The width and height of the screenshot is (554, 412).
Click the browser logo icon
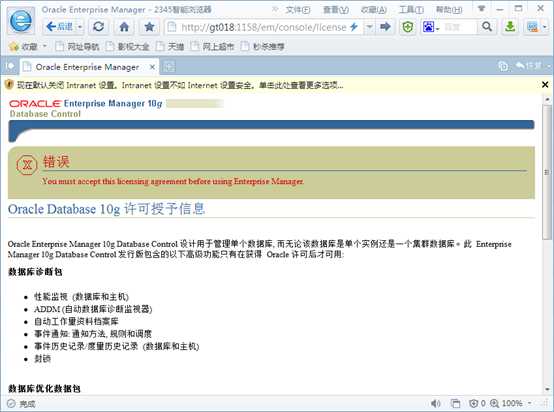pos(21,21)
